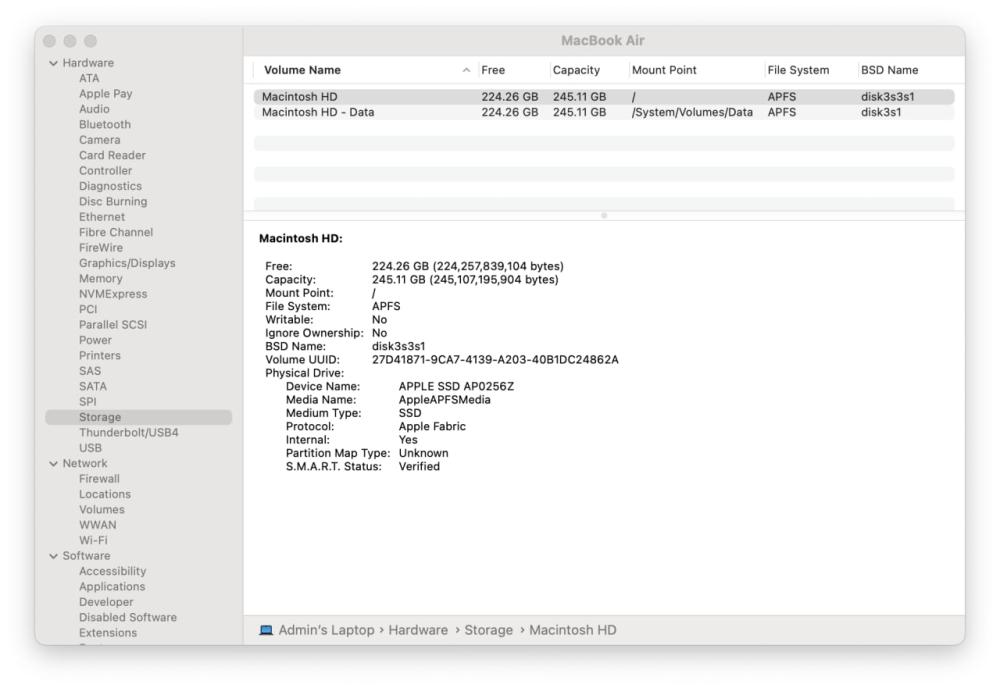
Task: Collapse the Software section
Action: pos(53,556)
